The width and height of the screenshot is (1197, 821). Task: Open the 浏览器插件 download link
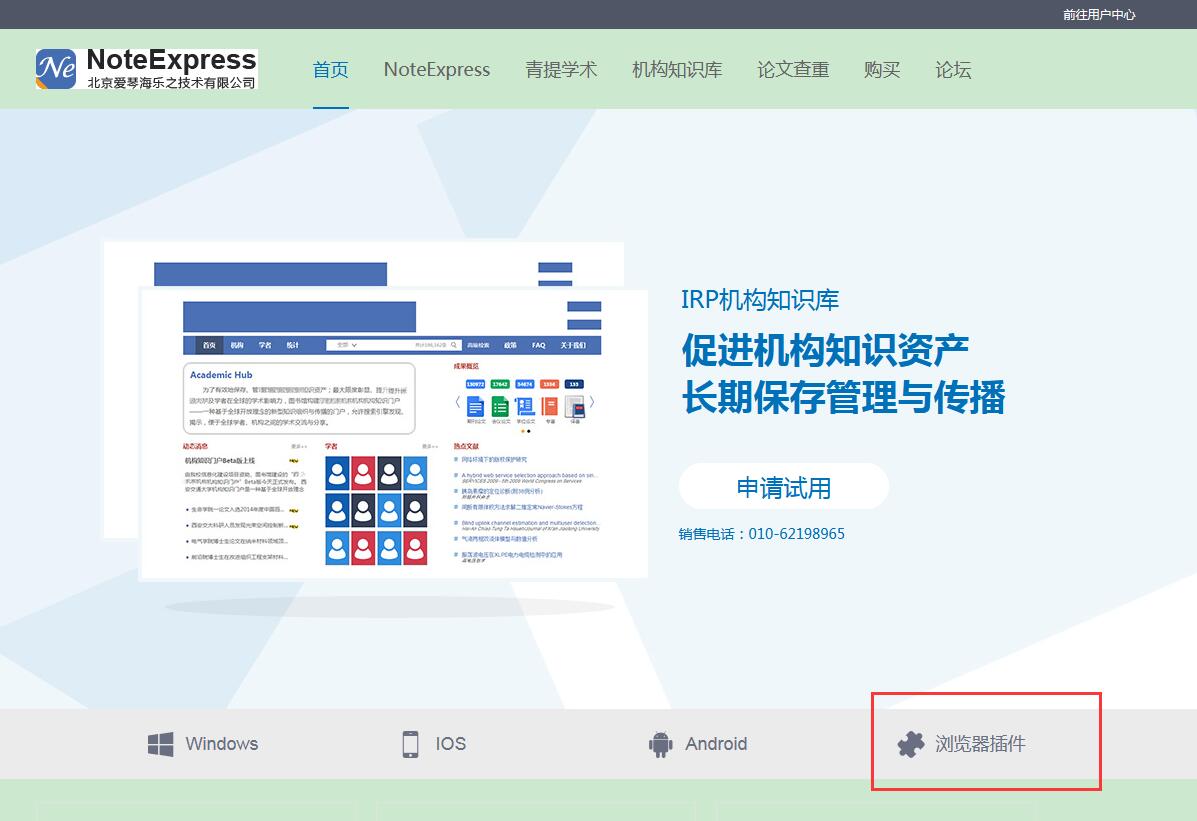980,744
